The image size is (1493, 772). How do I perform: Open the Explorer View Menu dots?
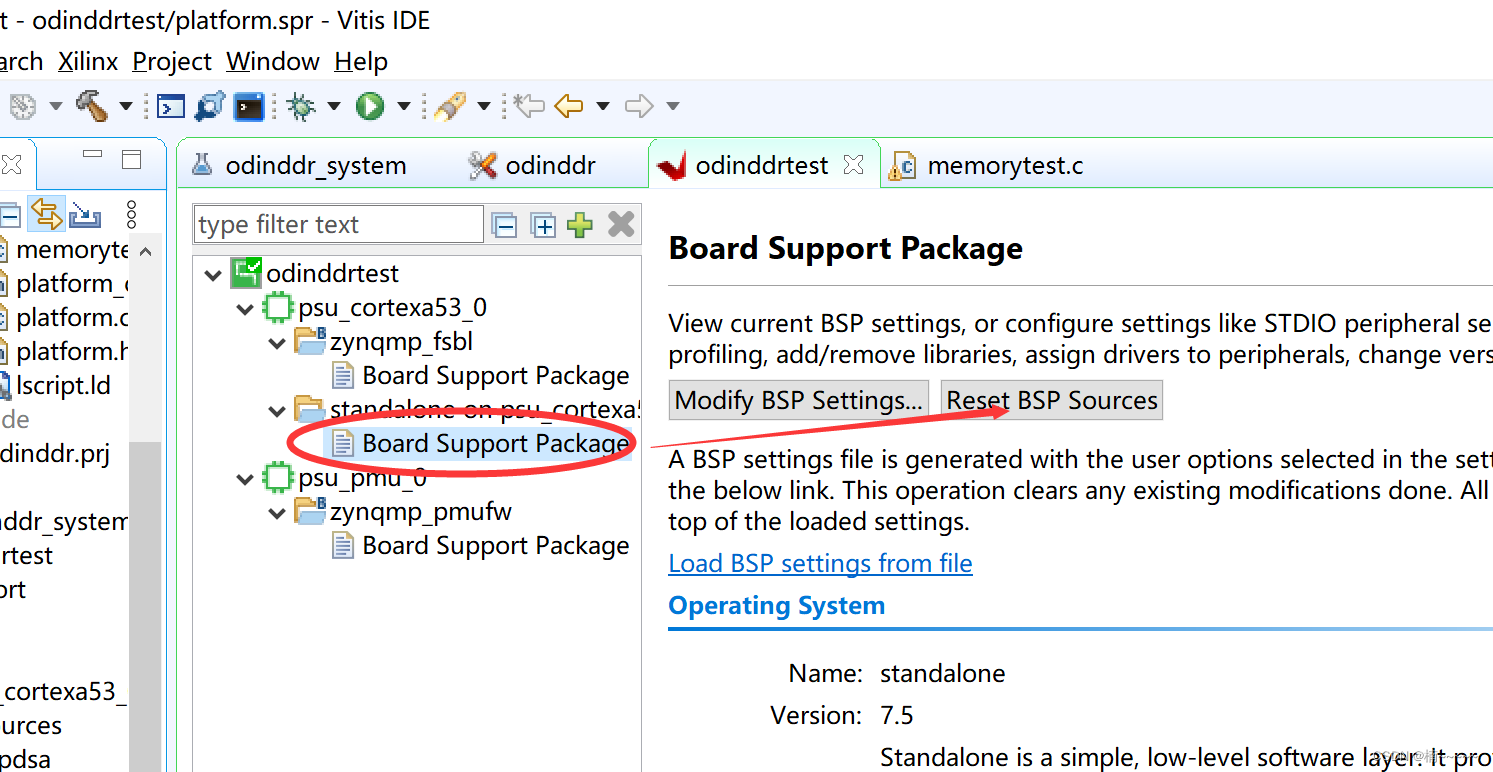pos(131,214)
